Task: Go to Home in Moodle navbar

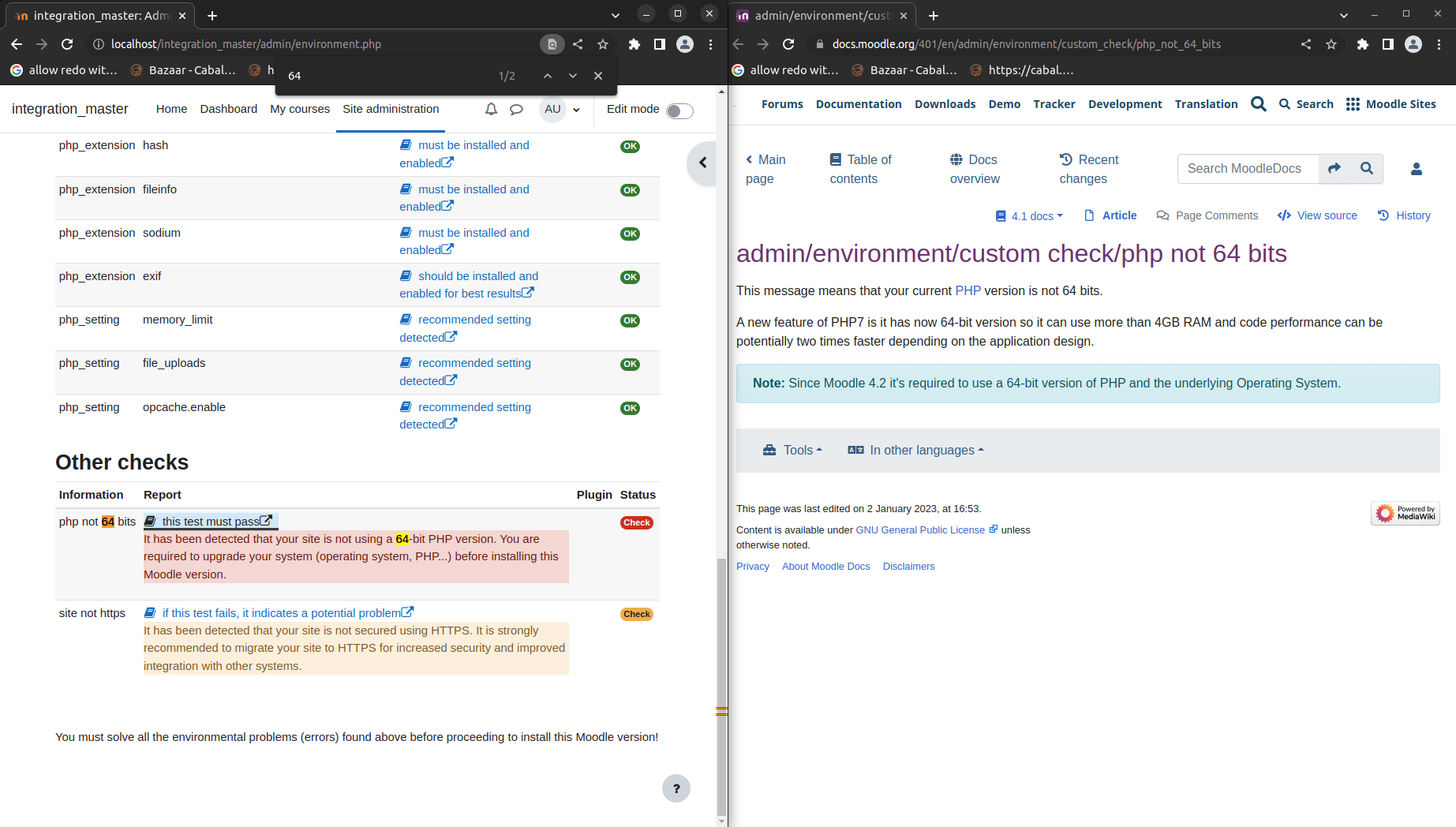Action: [x=171, y=109]
